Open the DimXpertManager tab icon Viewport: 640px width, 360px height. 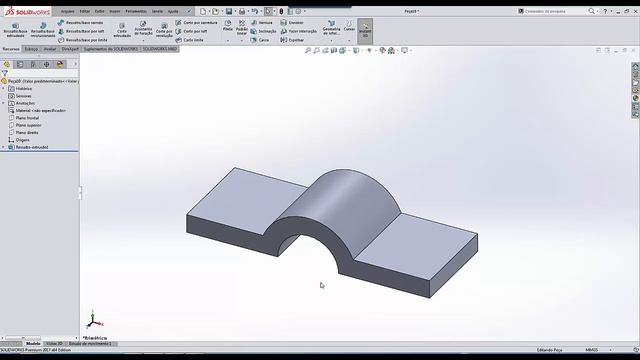47,64
